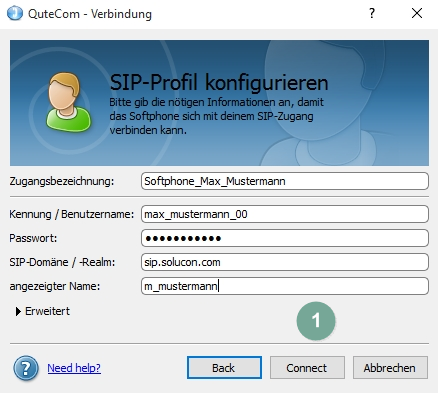Click the angezeigter Name field containing m_mustermann

(285, 286)
